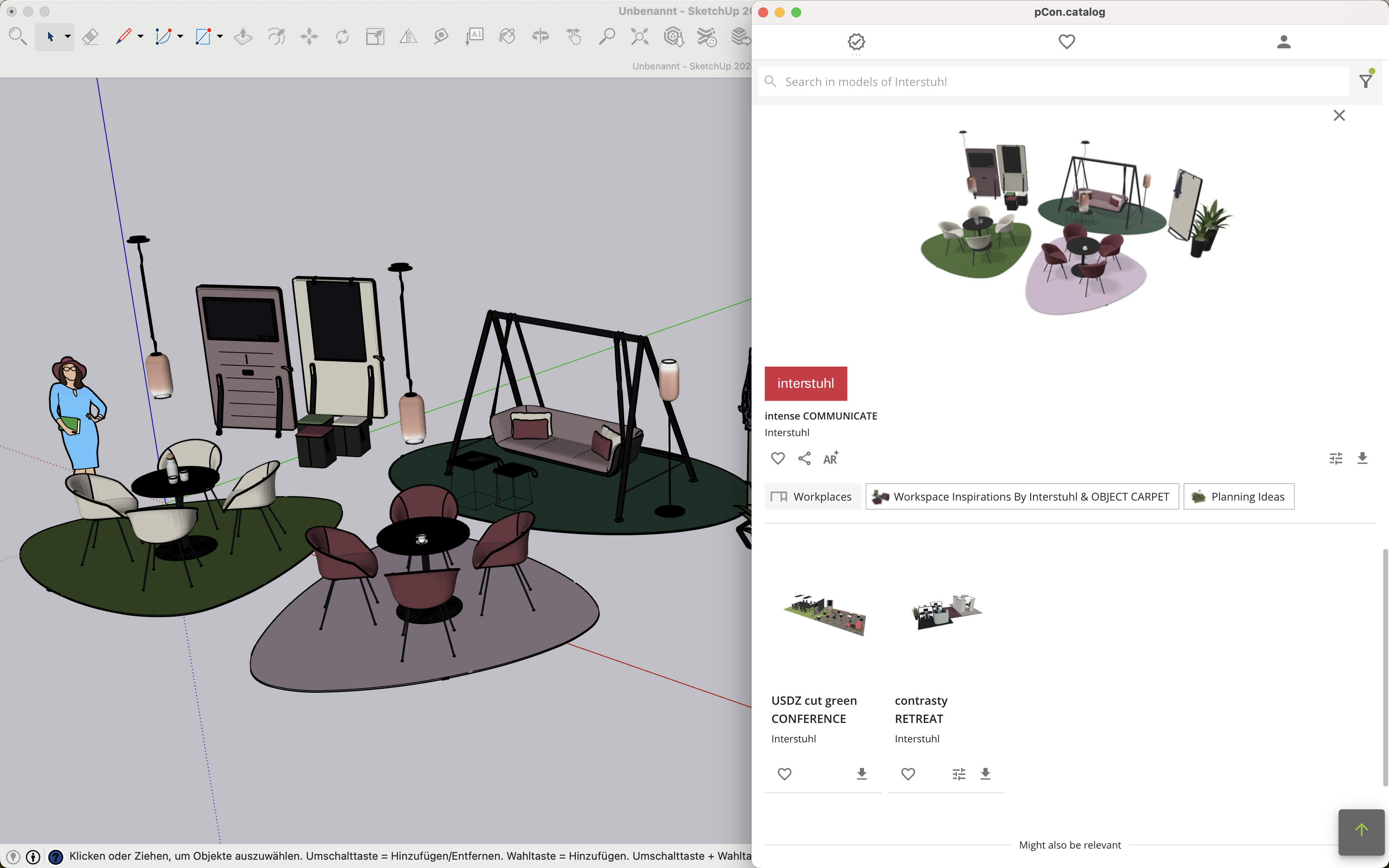Viewport: 1389px width, 868px height.
Task: Select the Tape Measure tool
Action: click(x=441, y=37)
